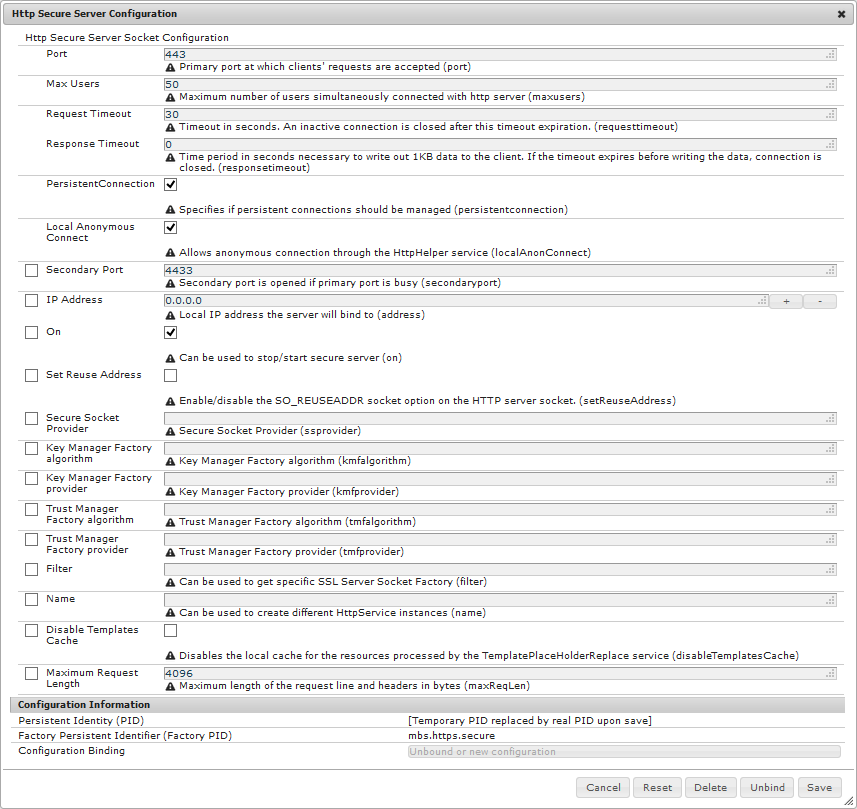Click warning icon beside Filter description

click(x=170, y=582)
